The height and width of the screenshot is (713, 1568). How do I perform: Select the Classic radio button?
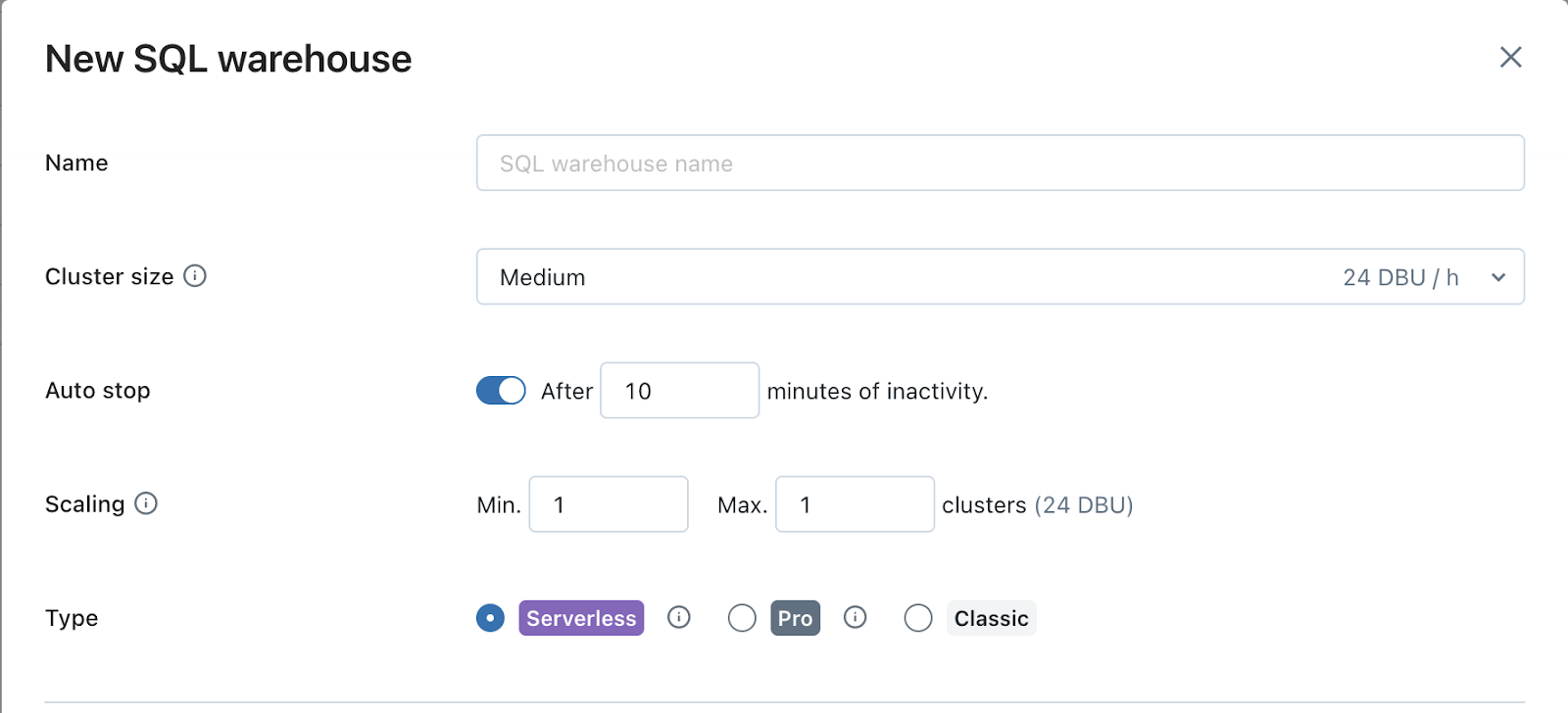point(918,618)
